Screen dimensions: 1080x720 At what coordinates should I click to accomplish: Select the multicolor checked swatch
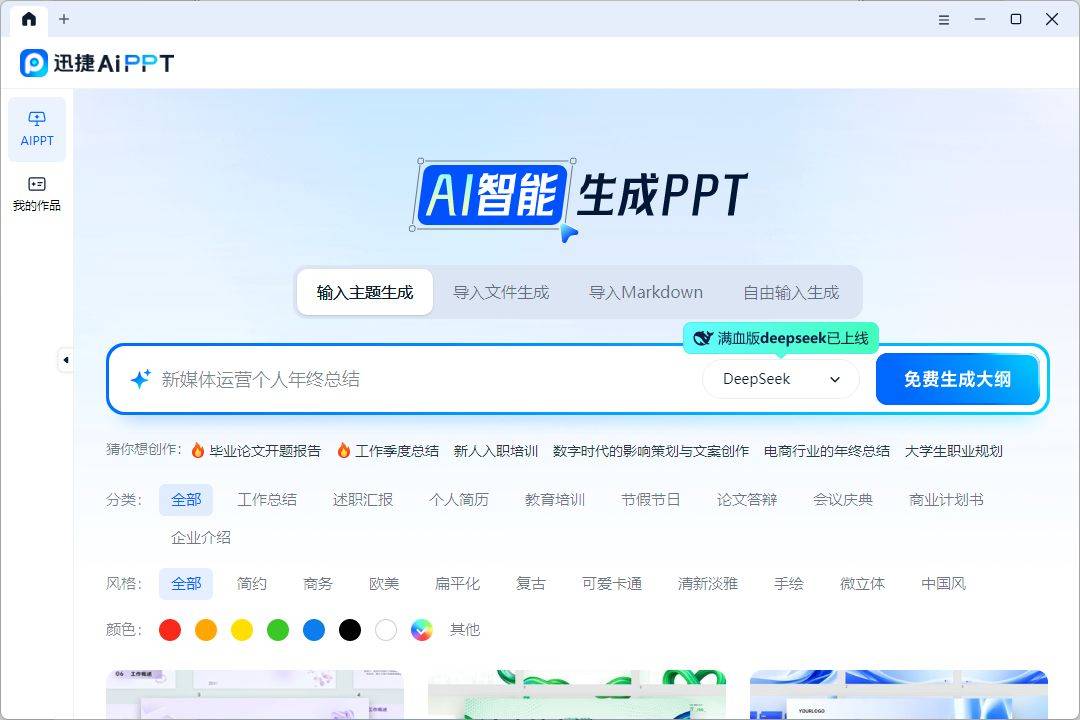(422, 630)
